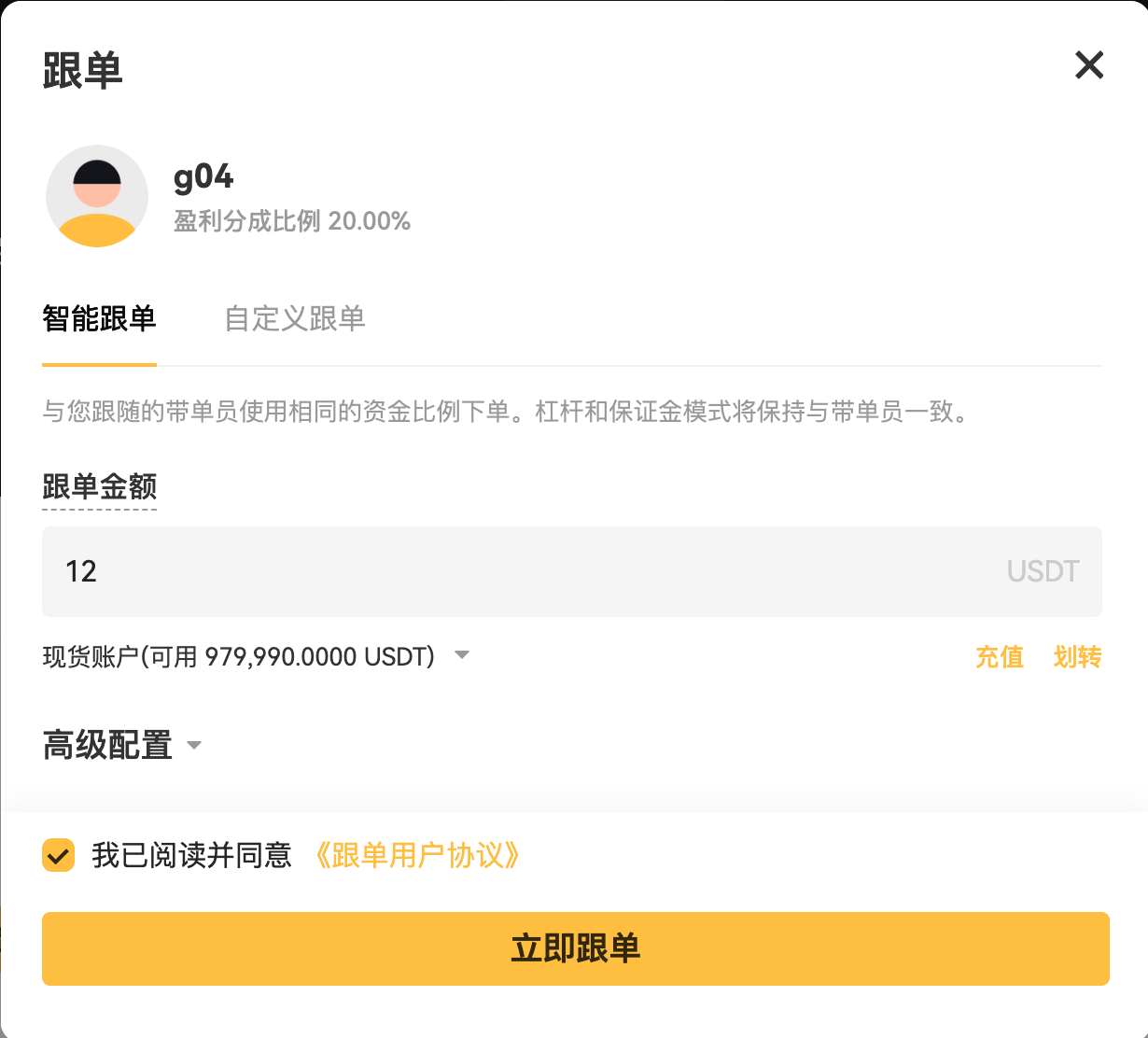This screenshot has width=1148, height=1038.
Task: Switch to the 智能跟单 tab
Action: click(x=99, y=319)
